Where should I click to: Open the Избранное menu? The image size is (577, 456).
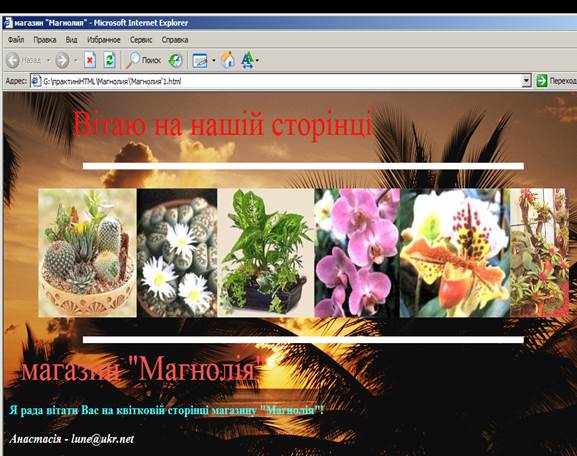(x=104, y=40)
